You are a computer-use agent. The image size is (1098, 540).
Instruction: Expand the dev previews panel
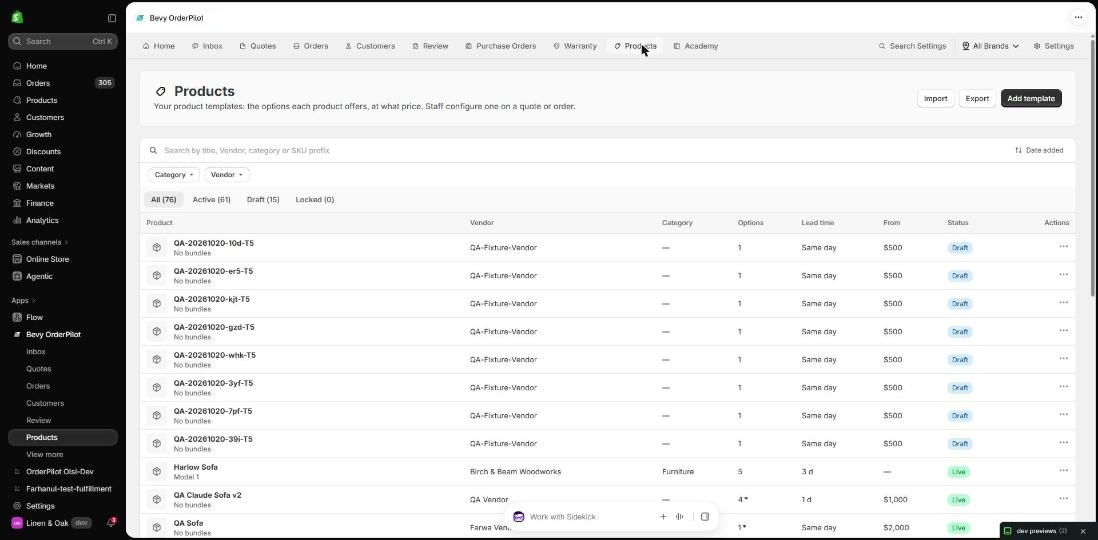(1036, 532)
